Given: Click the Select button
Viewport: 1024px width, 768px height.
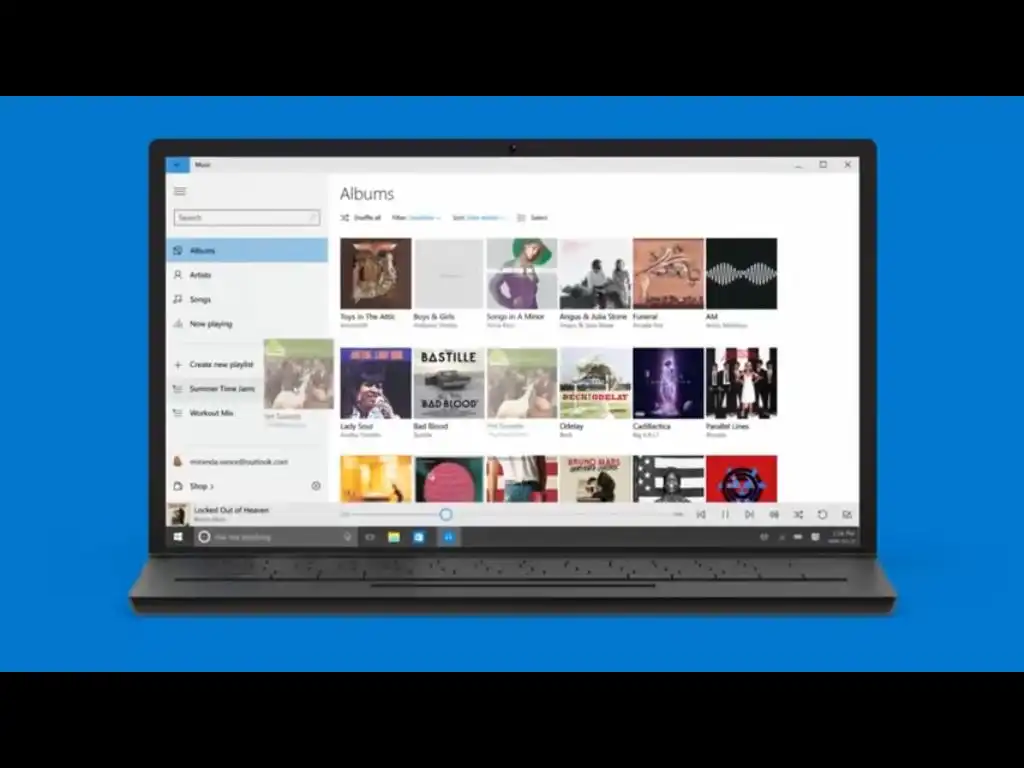Looking at the screenshot, I should tap(532, 217).
